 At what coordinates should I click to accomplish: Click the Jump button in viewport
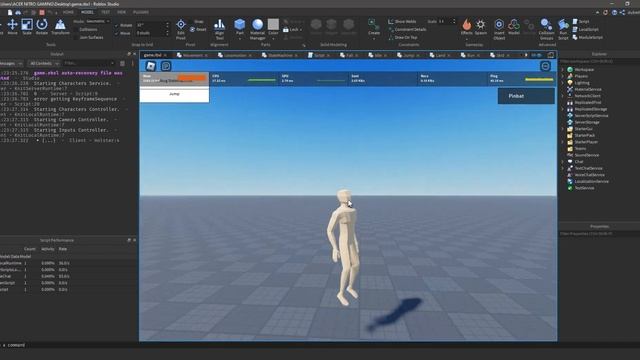click(174, 94)
